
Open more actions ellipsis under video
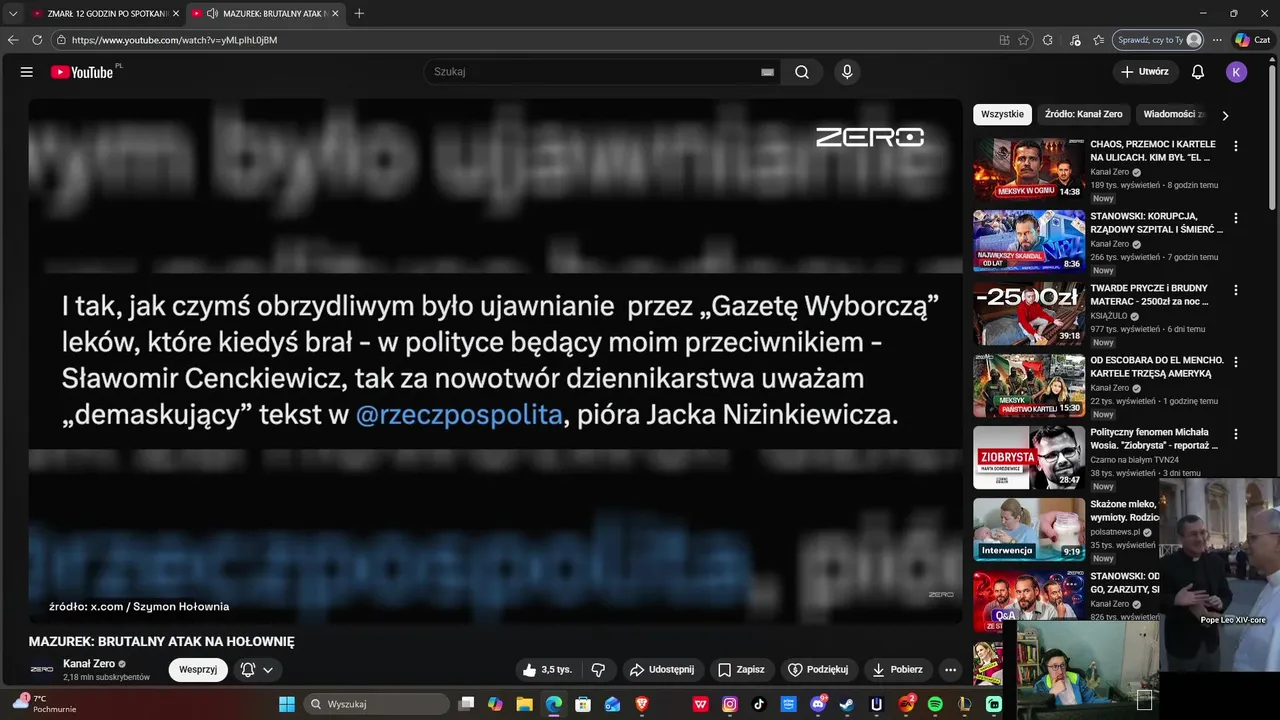pos(951,670)
